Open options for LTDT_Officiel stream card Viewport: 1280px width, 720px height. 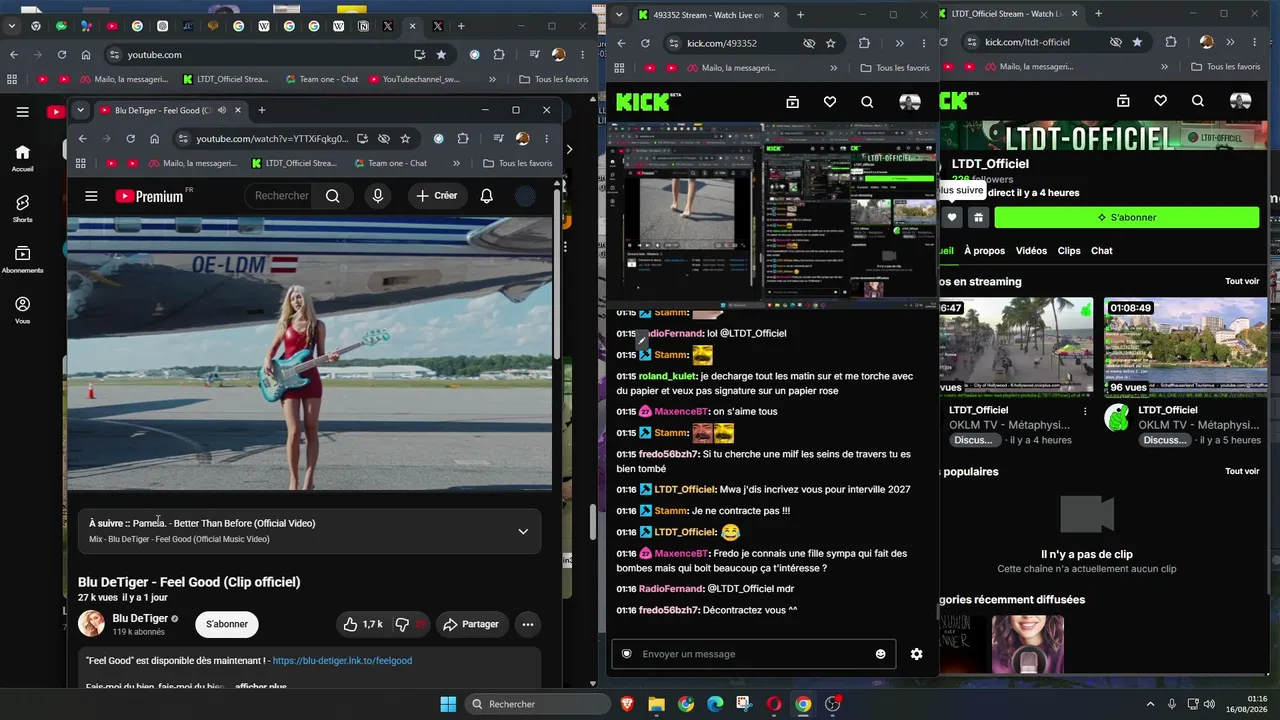[1085, 410]
